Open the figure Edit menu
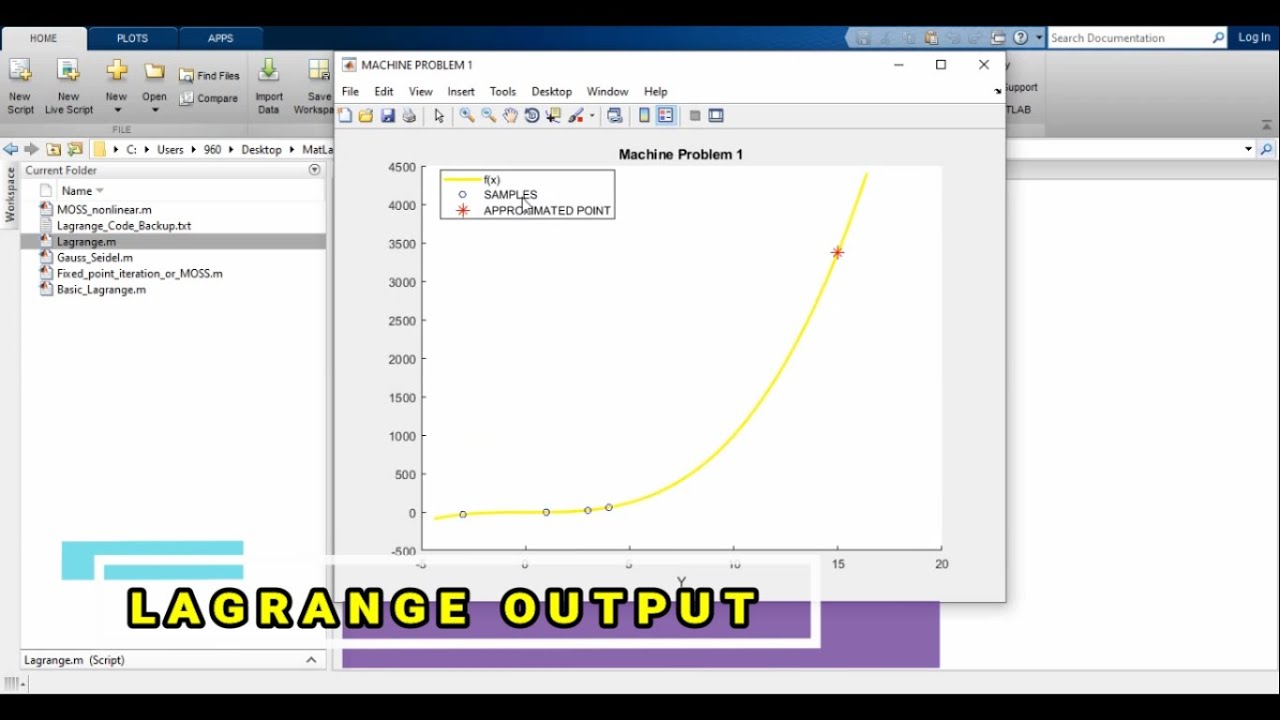 [x=384, y=91]
